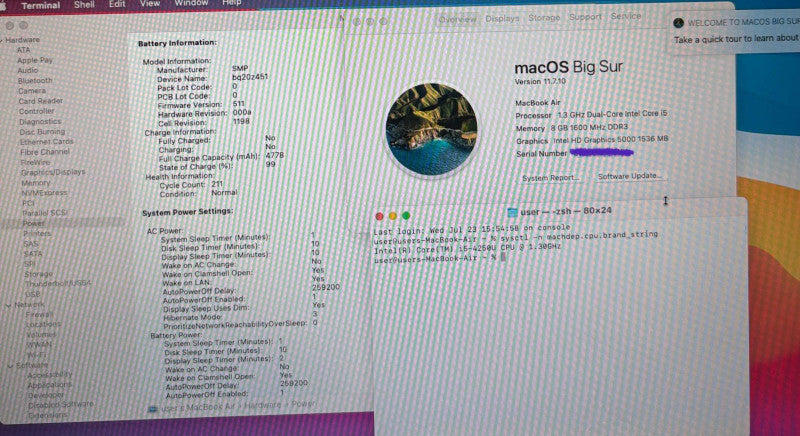
Task: Open the Welcome to macOS Big Sur notification
Action: click(736, 31)
